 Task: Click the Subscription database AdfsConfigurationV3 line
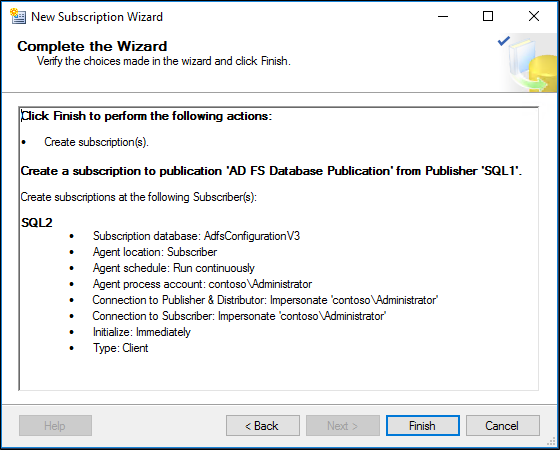tap(196, 236)
